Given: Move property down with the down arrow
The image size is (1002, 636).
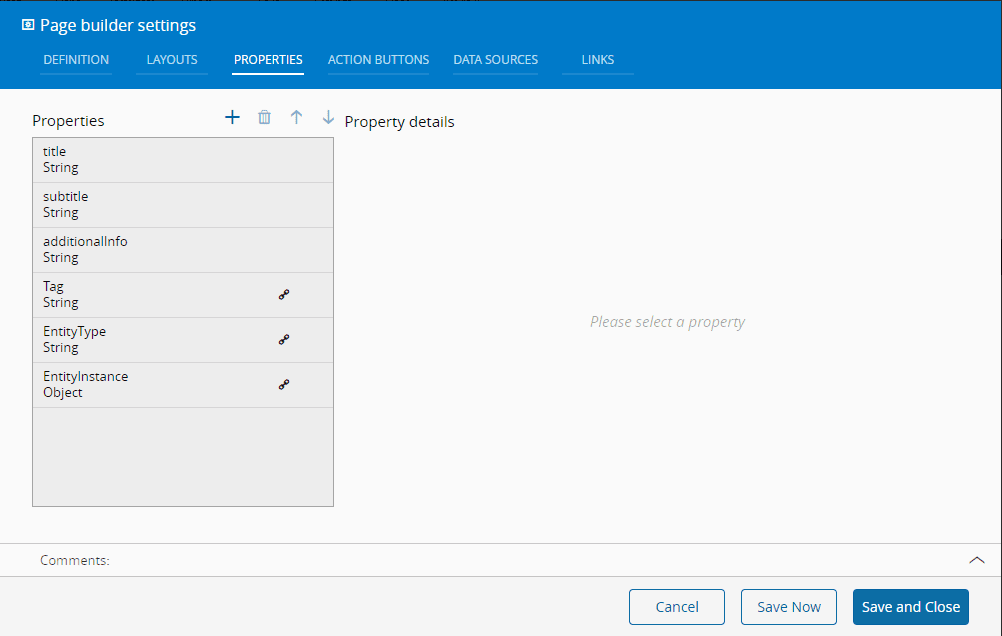Looking at the screenshot, I should (x=328, y=118).
